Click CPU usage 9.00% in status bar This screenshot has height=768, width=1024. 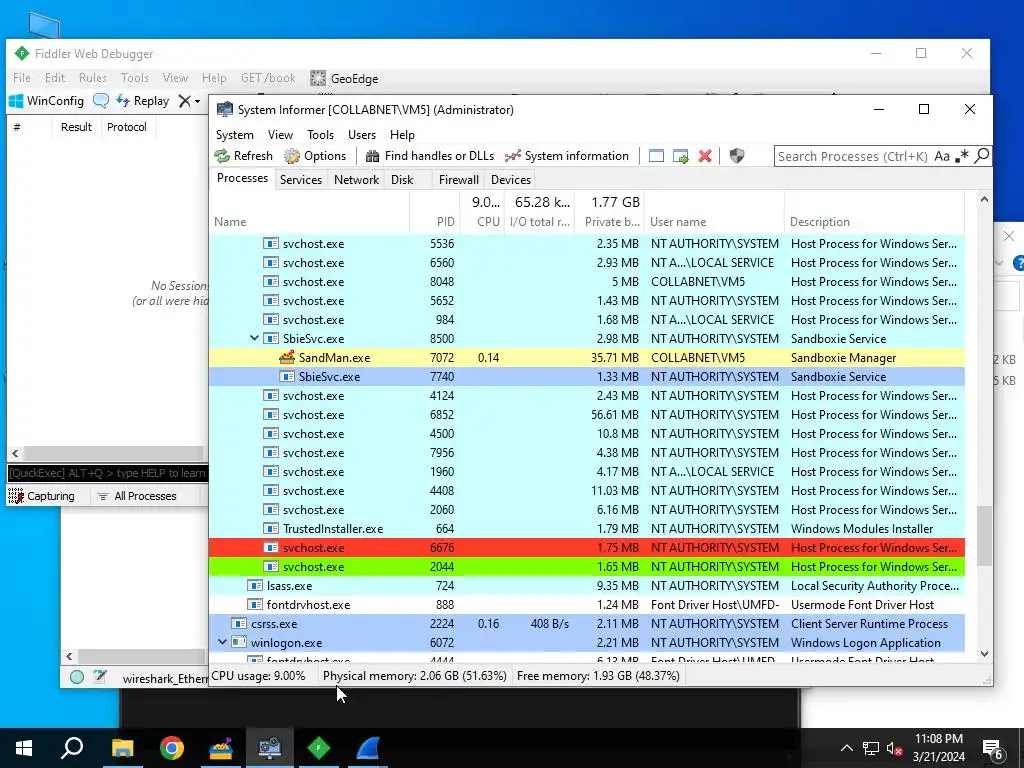259,676
